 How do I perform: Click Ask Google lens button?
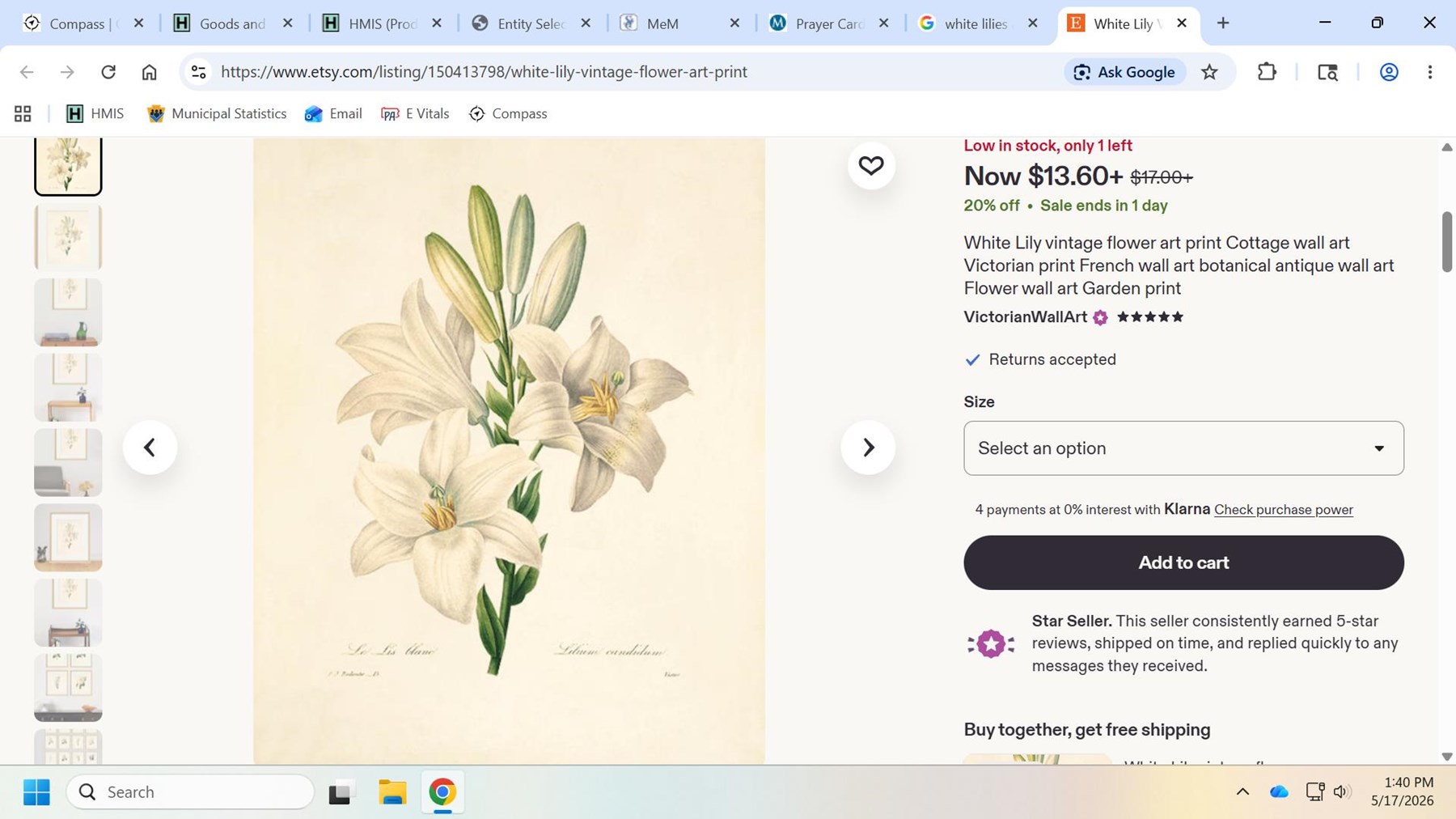[x=1125, y=72]
